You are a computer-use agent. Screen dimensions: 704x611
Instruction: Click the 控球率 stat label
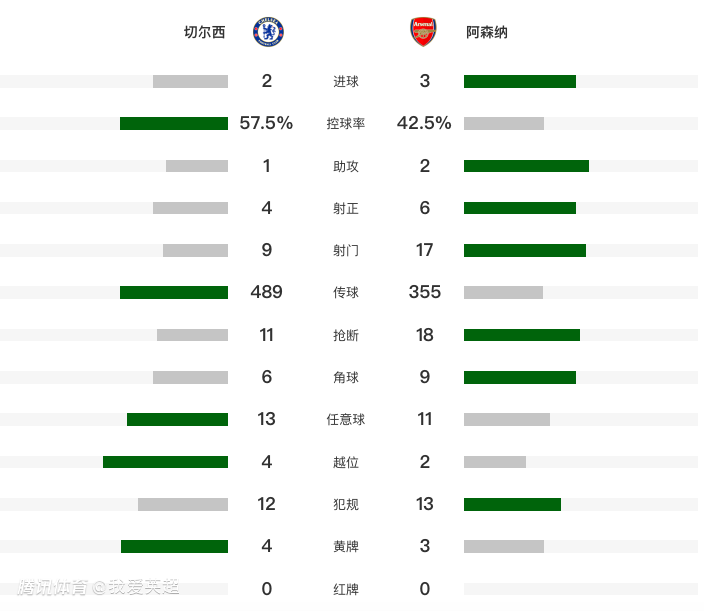click(x=346, y=124)
